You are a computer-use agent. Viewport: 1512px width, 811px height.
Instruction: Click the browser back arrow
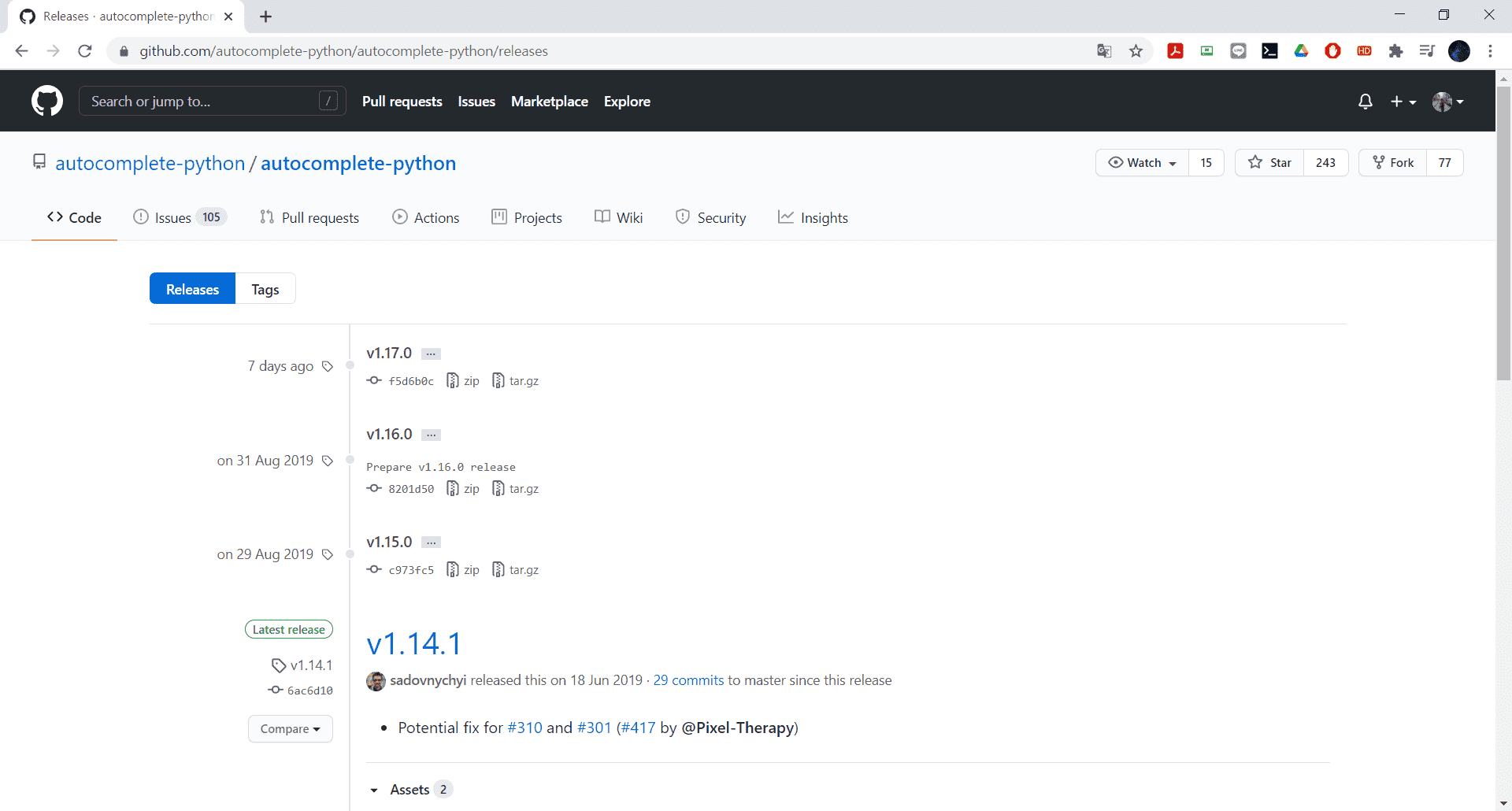click(21, 51)
